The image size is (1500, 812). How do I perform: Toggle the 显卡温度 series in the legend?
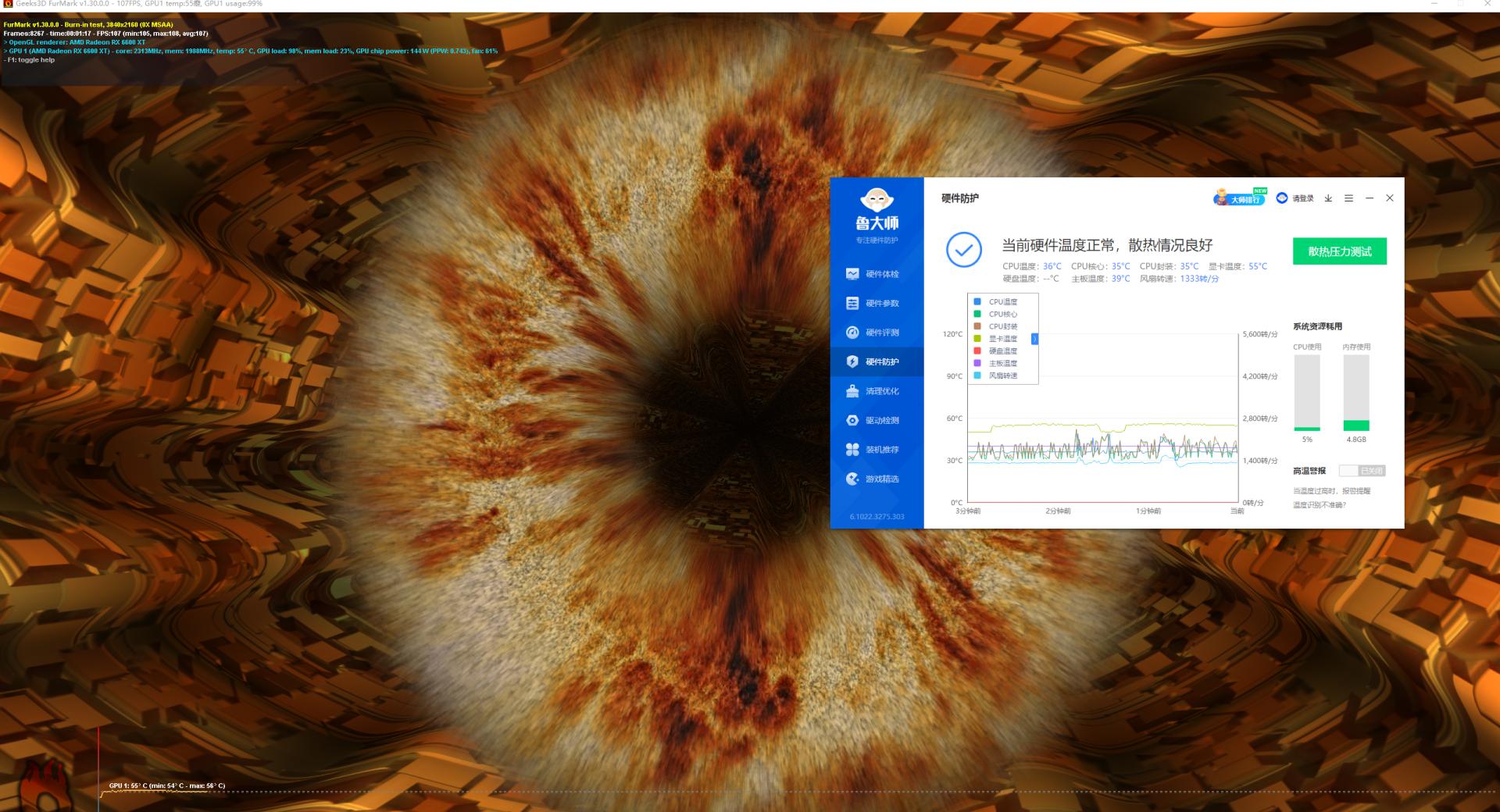(x=997, y=339)
